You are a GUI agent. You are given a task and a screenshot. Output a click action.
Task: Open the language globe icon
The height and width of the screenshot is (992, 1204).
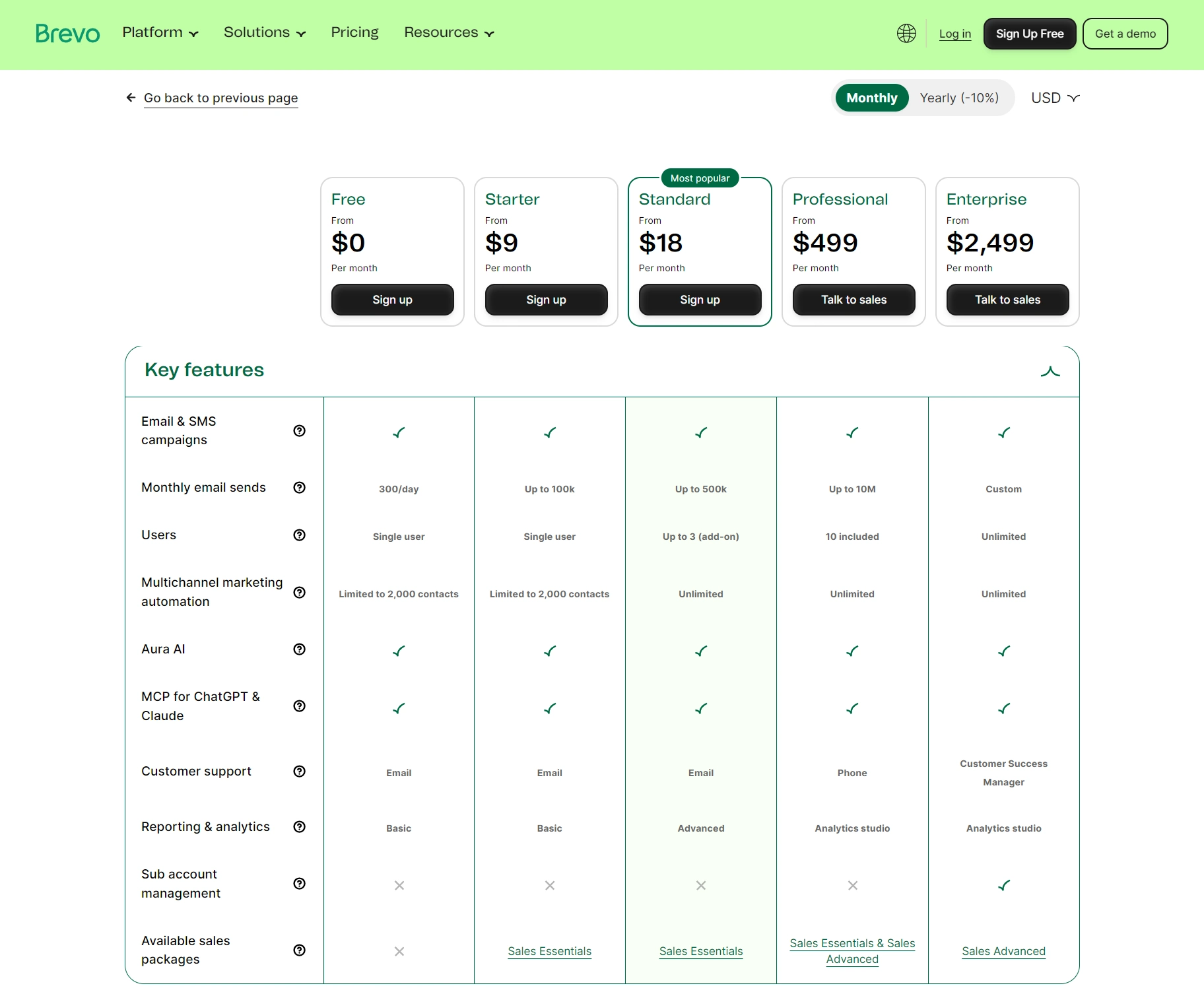coord(906,34)
